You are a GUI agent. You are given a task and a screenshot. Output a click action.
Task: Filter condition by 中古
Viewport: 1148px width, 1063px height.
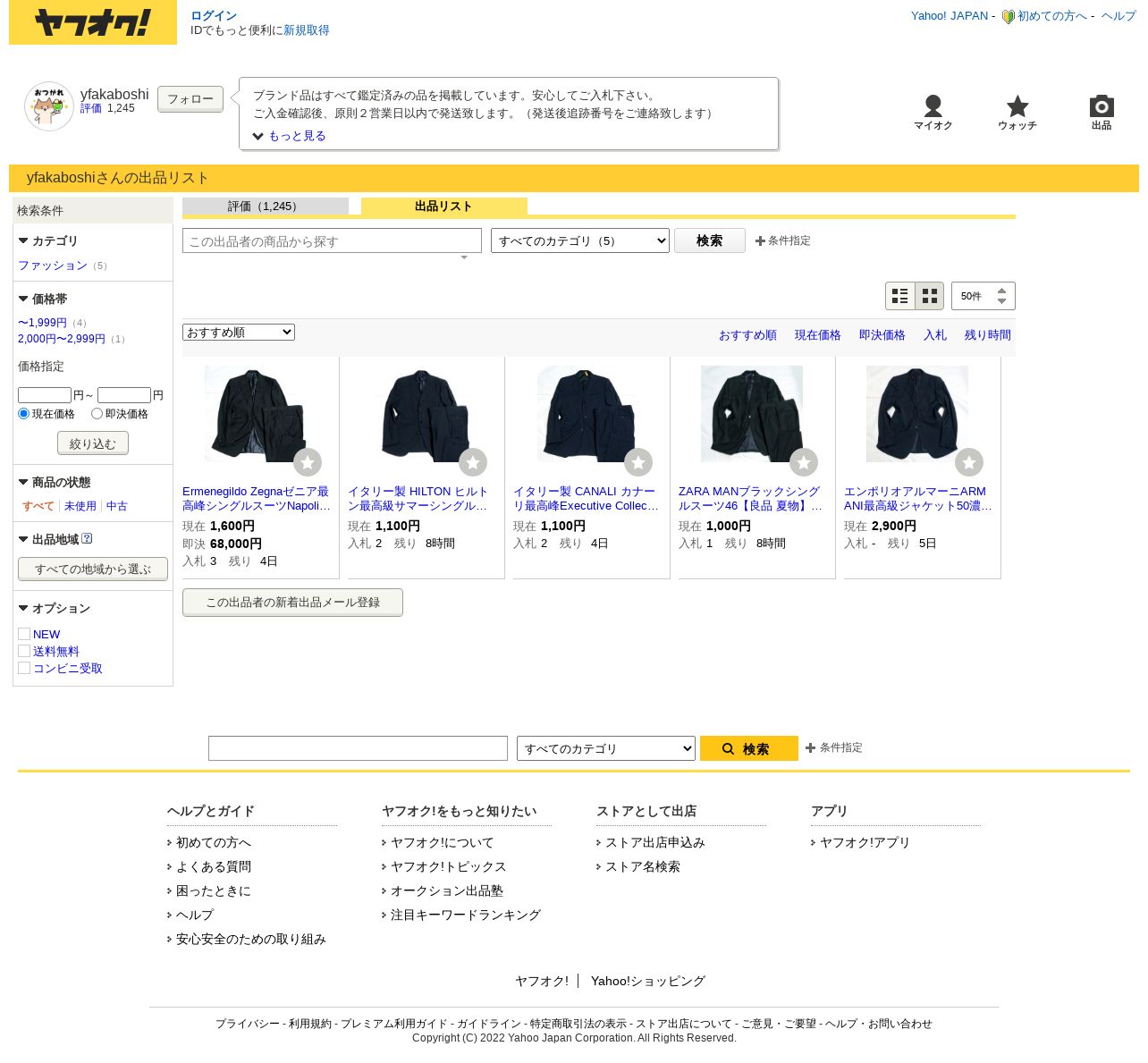(117, 506)
